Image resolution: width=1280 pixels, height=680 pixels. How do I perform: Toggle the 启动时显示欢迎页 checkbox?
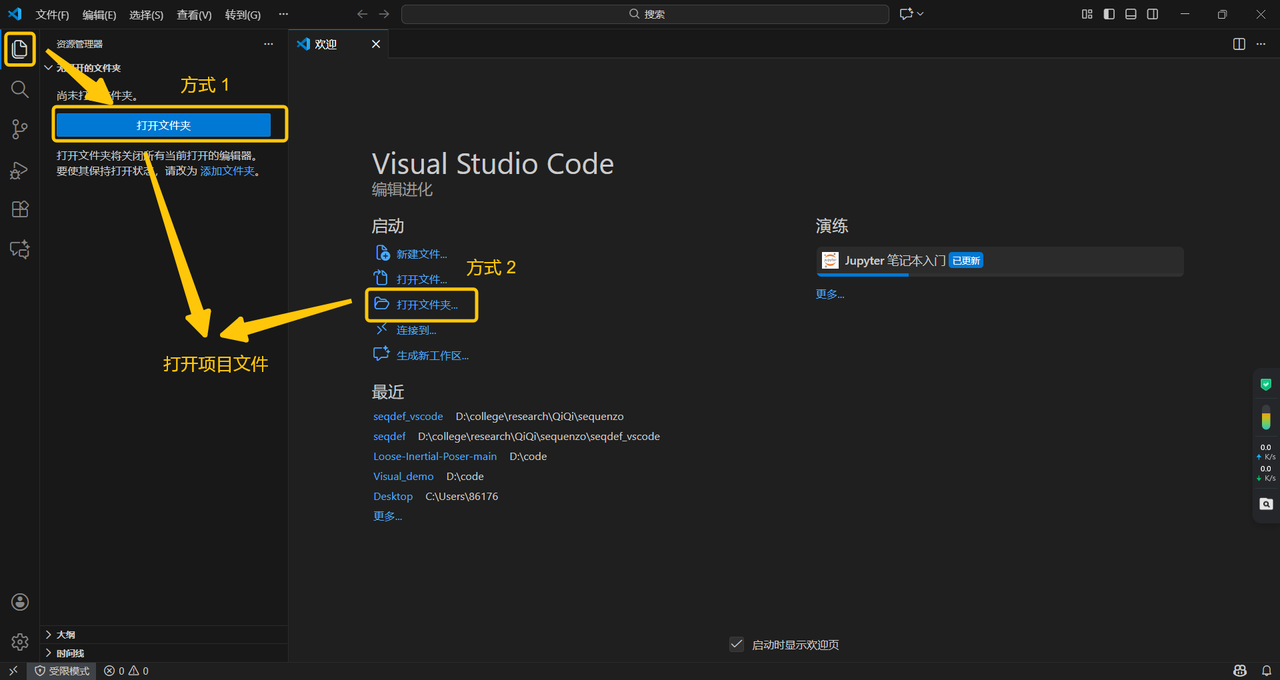pyautogui.click(x=737, y=644)
